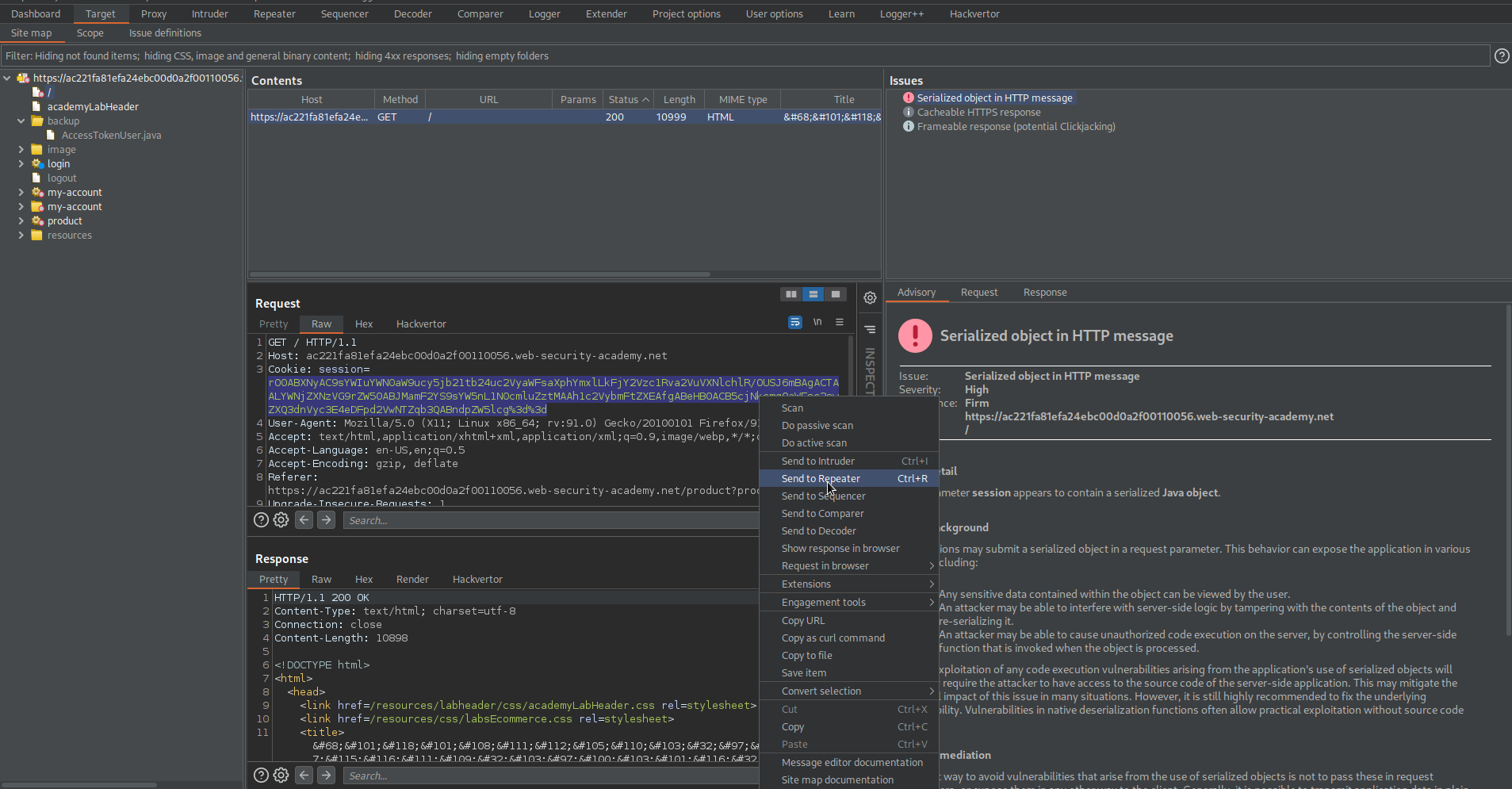Choose Send to Intruder
Image resolution: width=1512 pixels, height=789 pixels.
[848, 461]
